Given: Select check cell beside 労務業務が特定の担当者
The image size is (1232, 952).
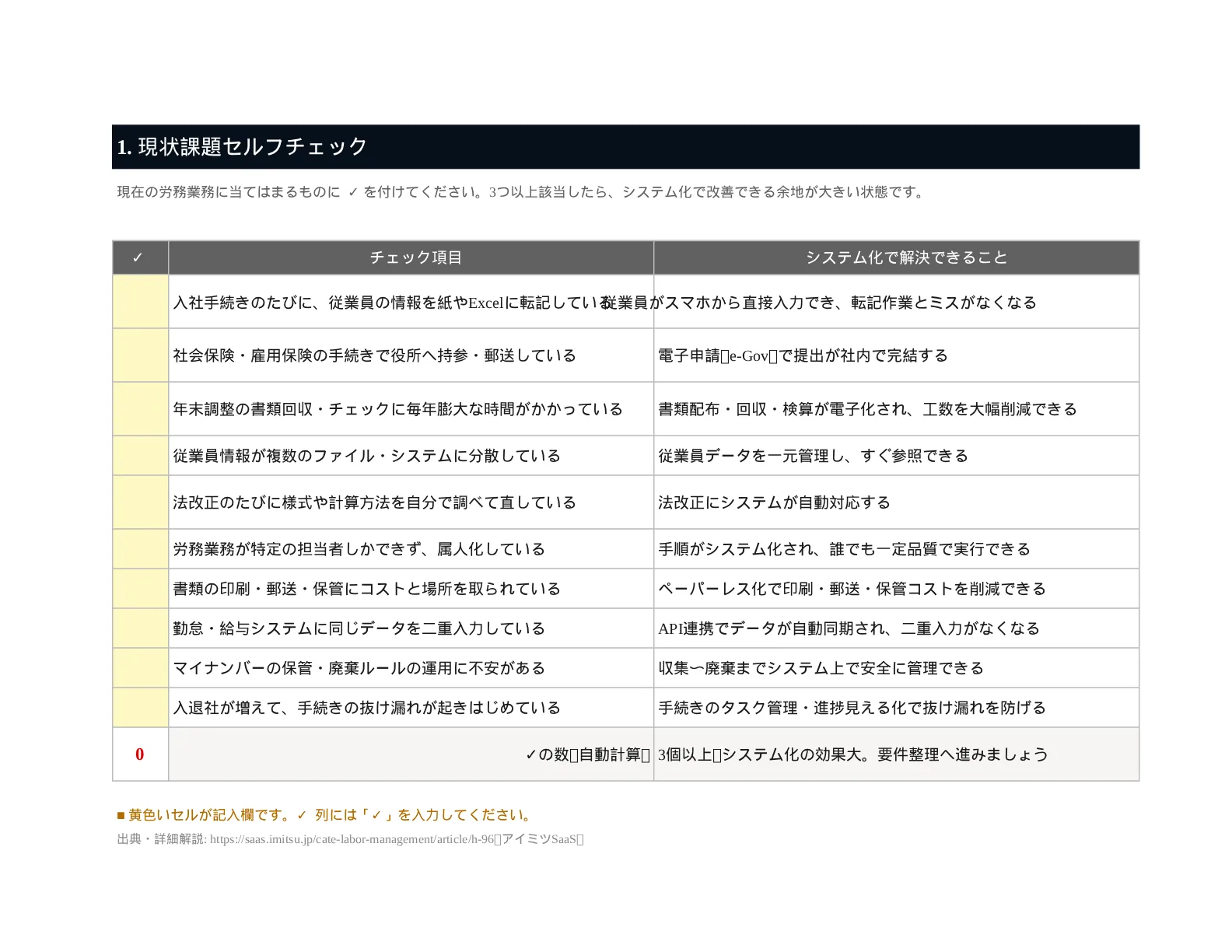Looking at the screenshot, I should pos(141,549).
